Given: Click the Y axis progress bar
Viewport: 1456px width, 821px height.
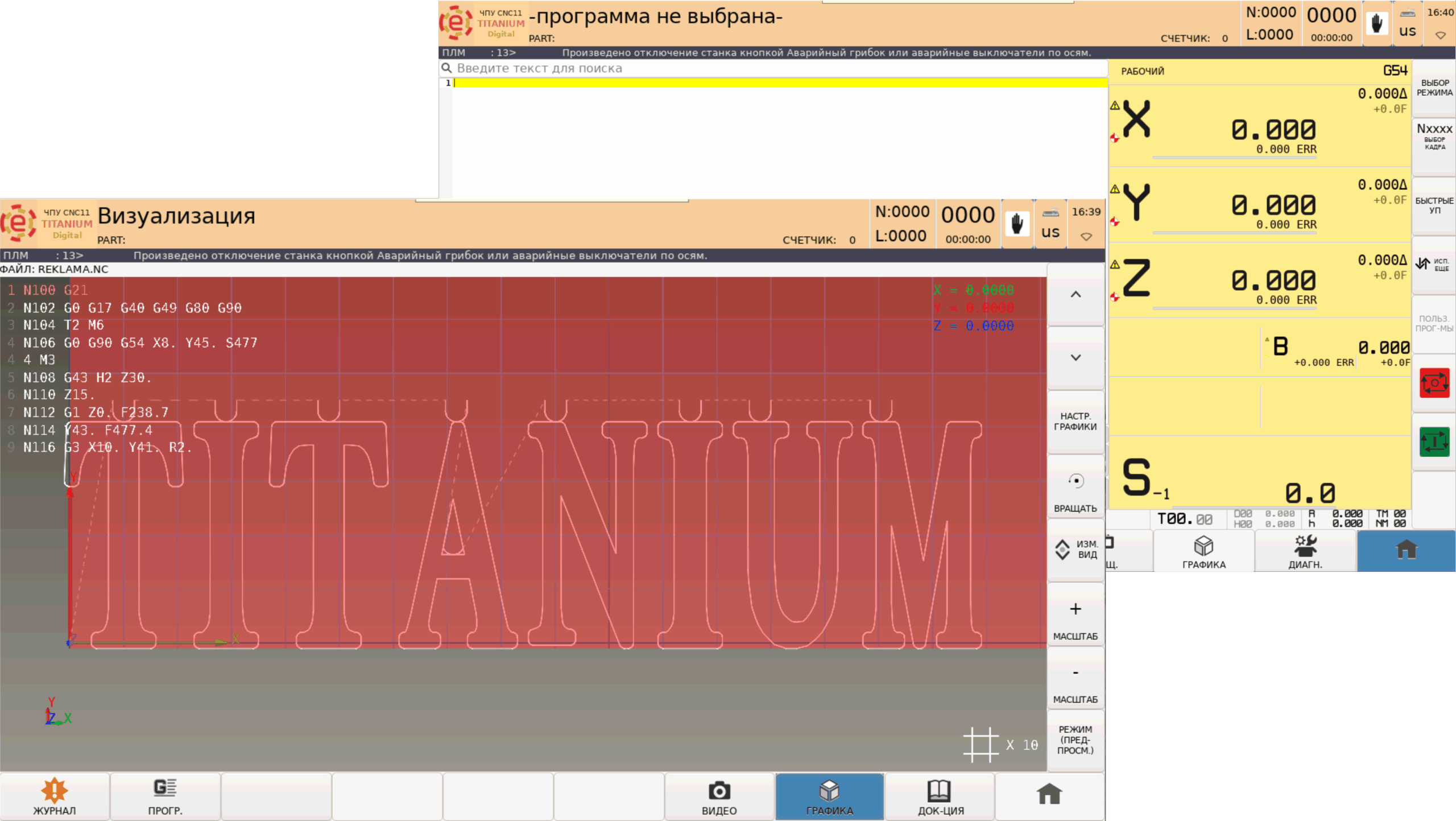Looking at the screenshot, I should (1234, 233).
